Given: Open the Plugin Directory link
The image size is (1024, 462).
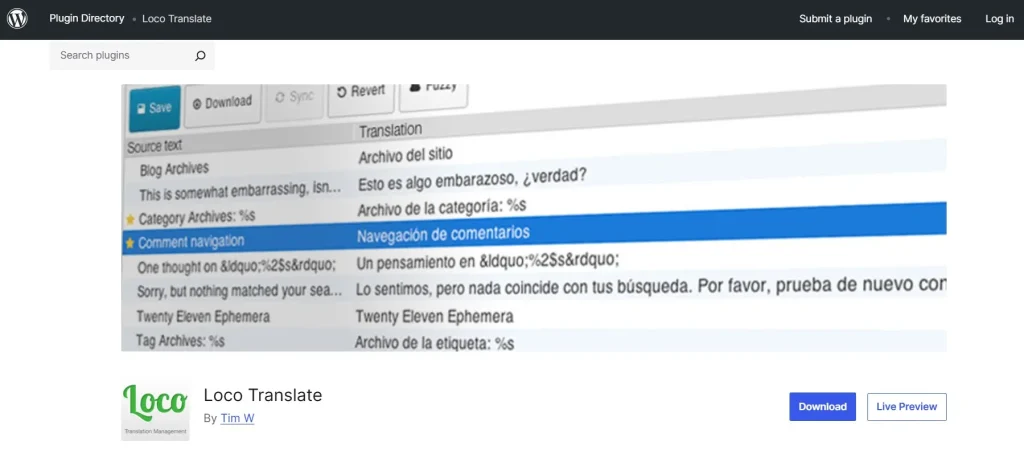Looking at the screenshot, I should point(86,18).
